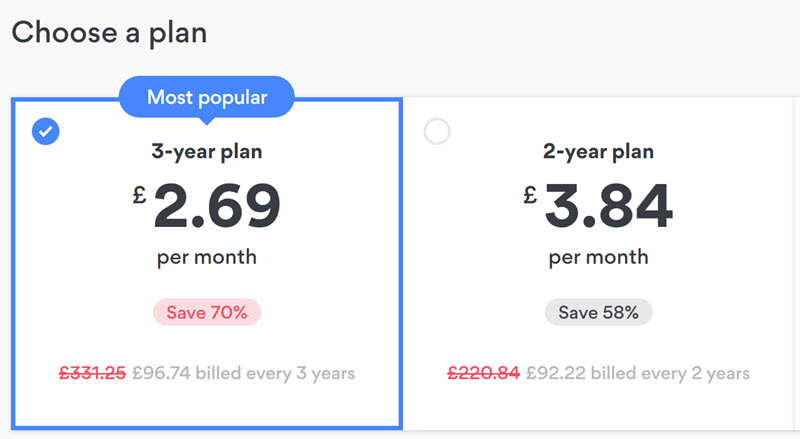Click the pound symbol beside 2.69
Image resolution: width=800 pixels, height=439 pixels.
click(139, 194)
